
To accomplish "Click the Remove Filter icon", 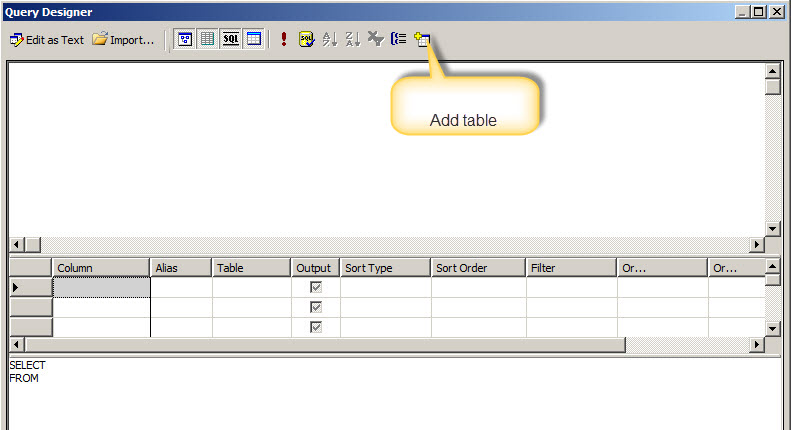I will tap(376, 39).
